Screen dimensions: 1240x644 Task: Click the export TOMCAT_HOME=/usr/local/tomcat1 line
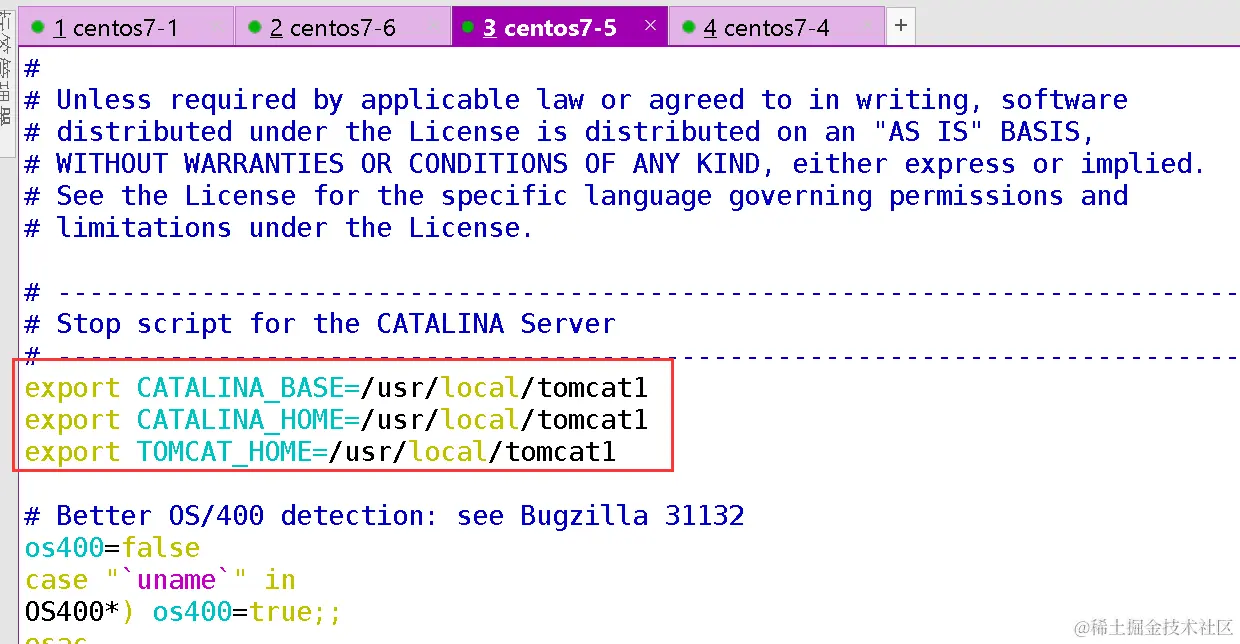[320, 452]
